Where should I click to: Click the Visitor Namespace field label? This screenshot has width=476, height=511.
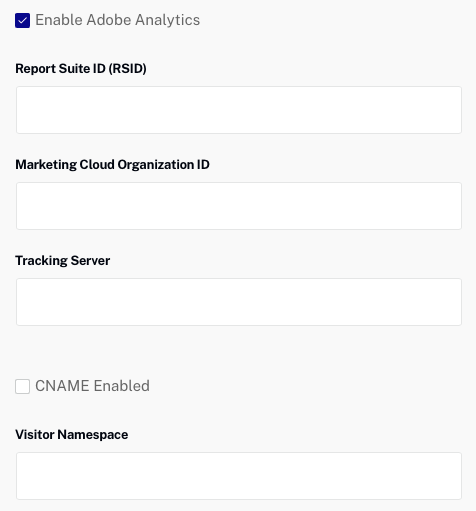[x=72, y=435]
